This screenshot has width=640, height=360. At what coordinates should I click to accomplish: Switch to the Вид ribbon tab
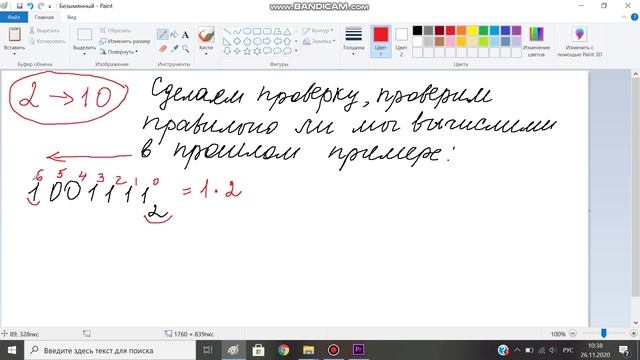tap(72, 17)
